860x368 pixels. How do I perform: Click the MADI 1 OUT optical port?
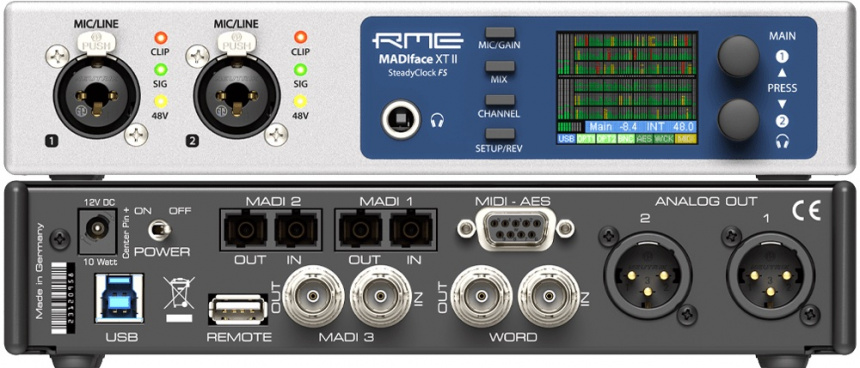(360, 230)
